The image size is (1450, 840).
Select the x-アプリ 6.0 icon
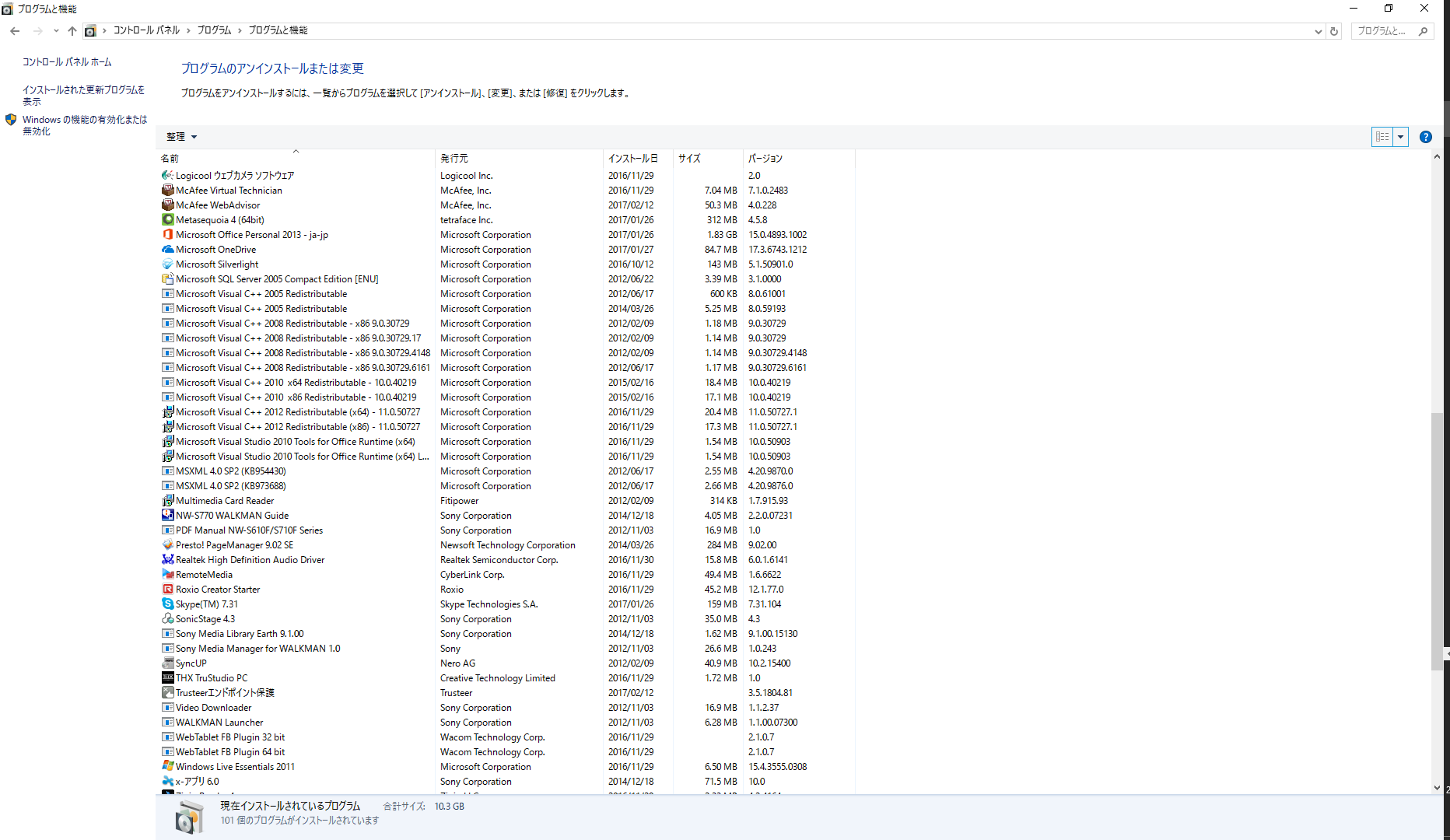coord(167,782)
